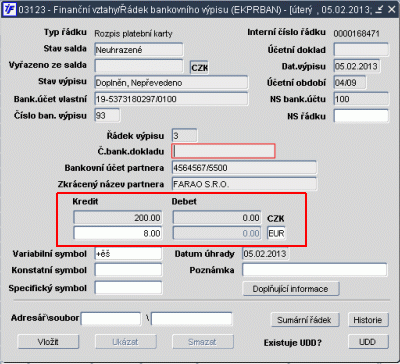The image size is (400, 364).
Task: Click the CZK label beside Debet amount
Action: click(276, 219)
